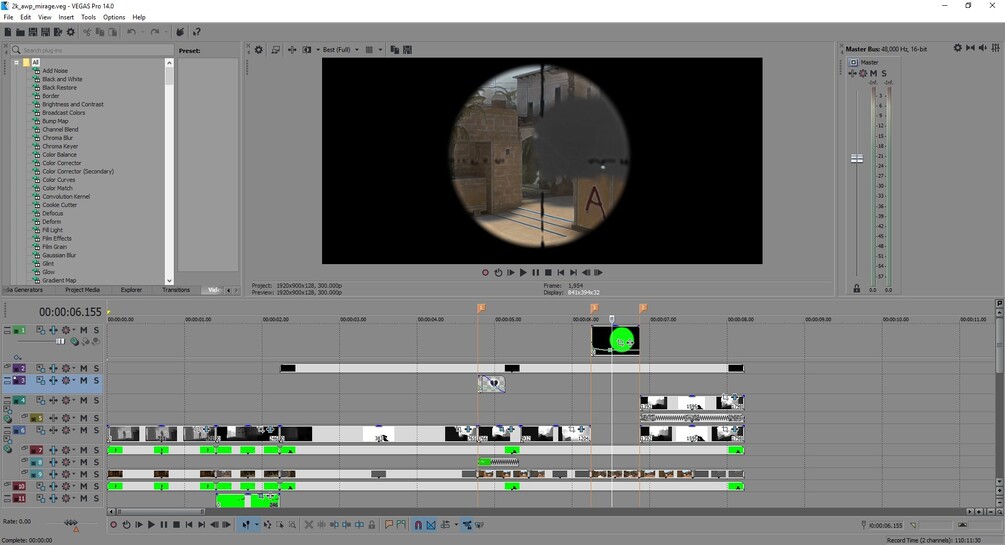Click the Redo arrow in the main toolbar
1005x545 pixels.
click(155, 32)
